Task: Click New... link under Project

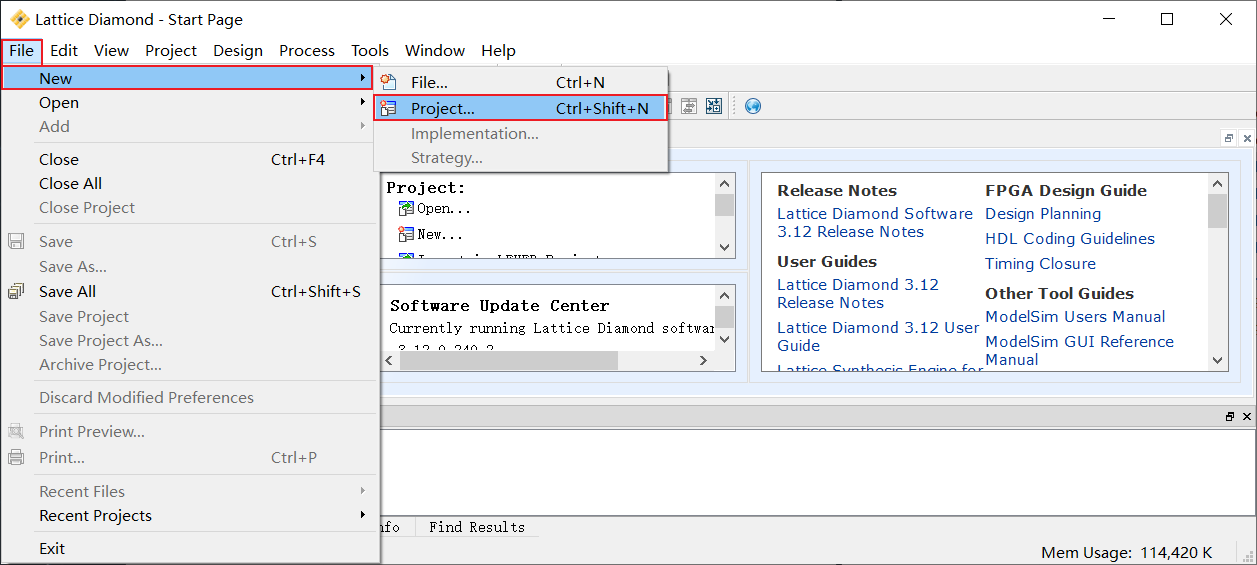Action: pyautogui.click(x=440, y=234)
